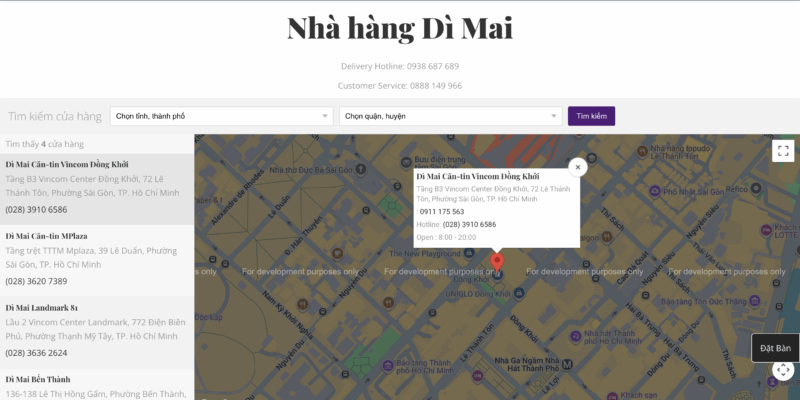The image size is (800, 400).
Task: Click the Lầu 2 Vincom Center Landmark address
Action: [95, 329]
